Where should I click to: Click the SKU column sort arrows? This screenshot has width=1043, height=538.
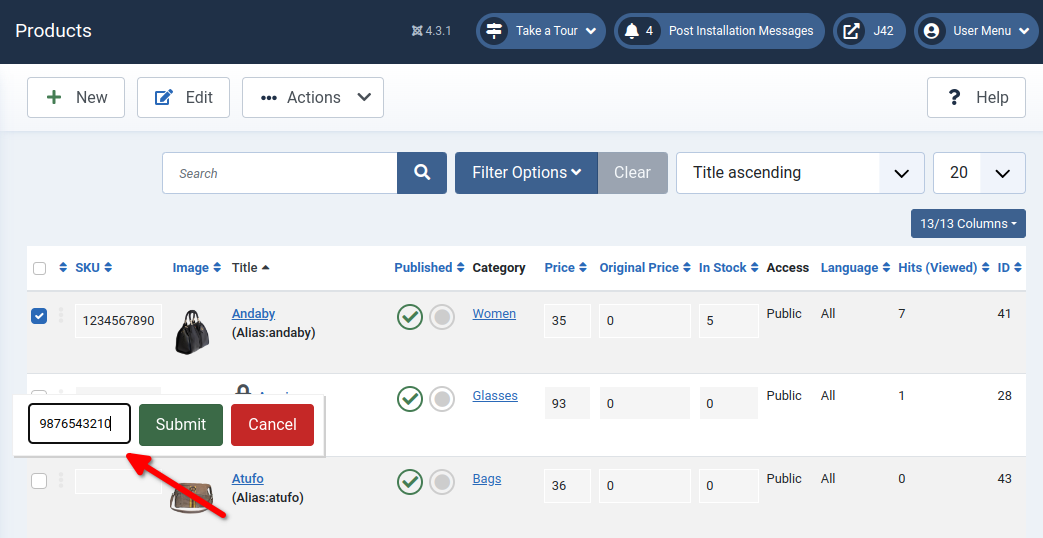click(108, 268)
